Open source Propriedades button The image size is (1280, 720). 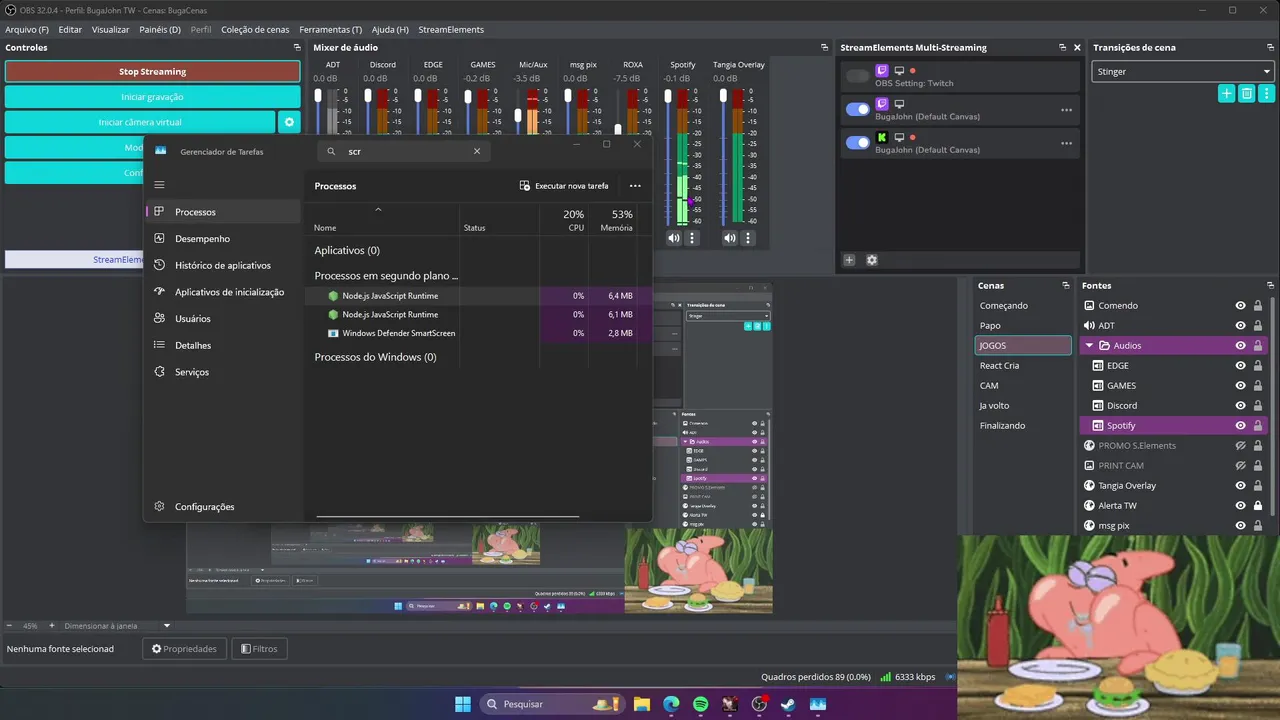(184, 649)
